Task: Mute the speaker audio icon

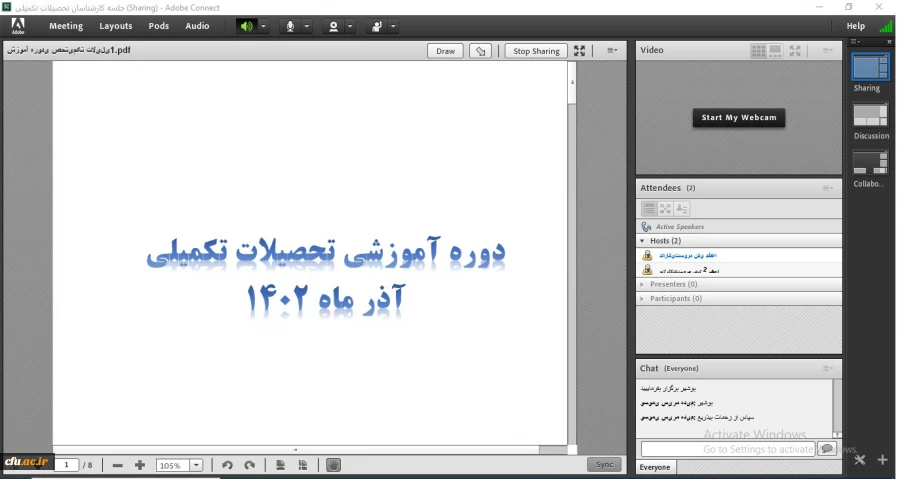Action: [x=246, y=26]
